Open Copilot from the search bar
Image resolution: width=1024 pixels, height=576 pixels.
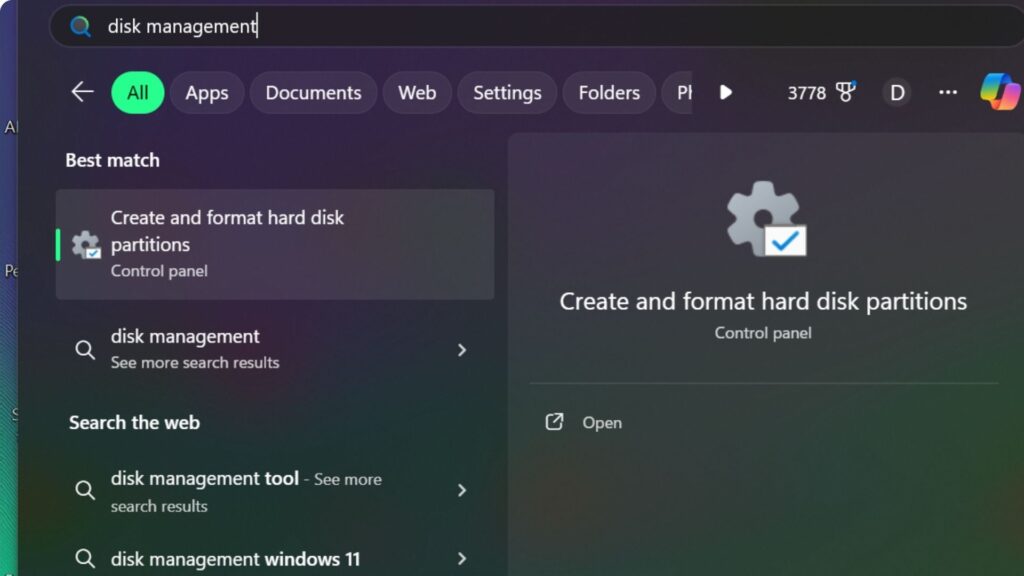999,92
